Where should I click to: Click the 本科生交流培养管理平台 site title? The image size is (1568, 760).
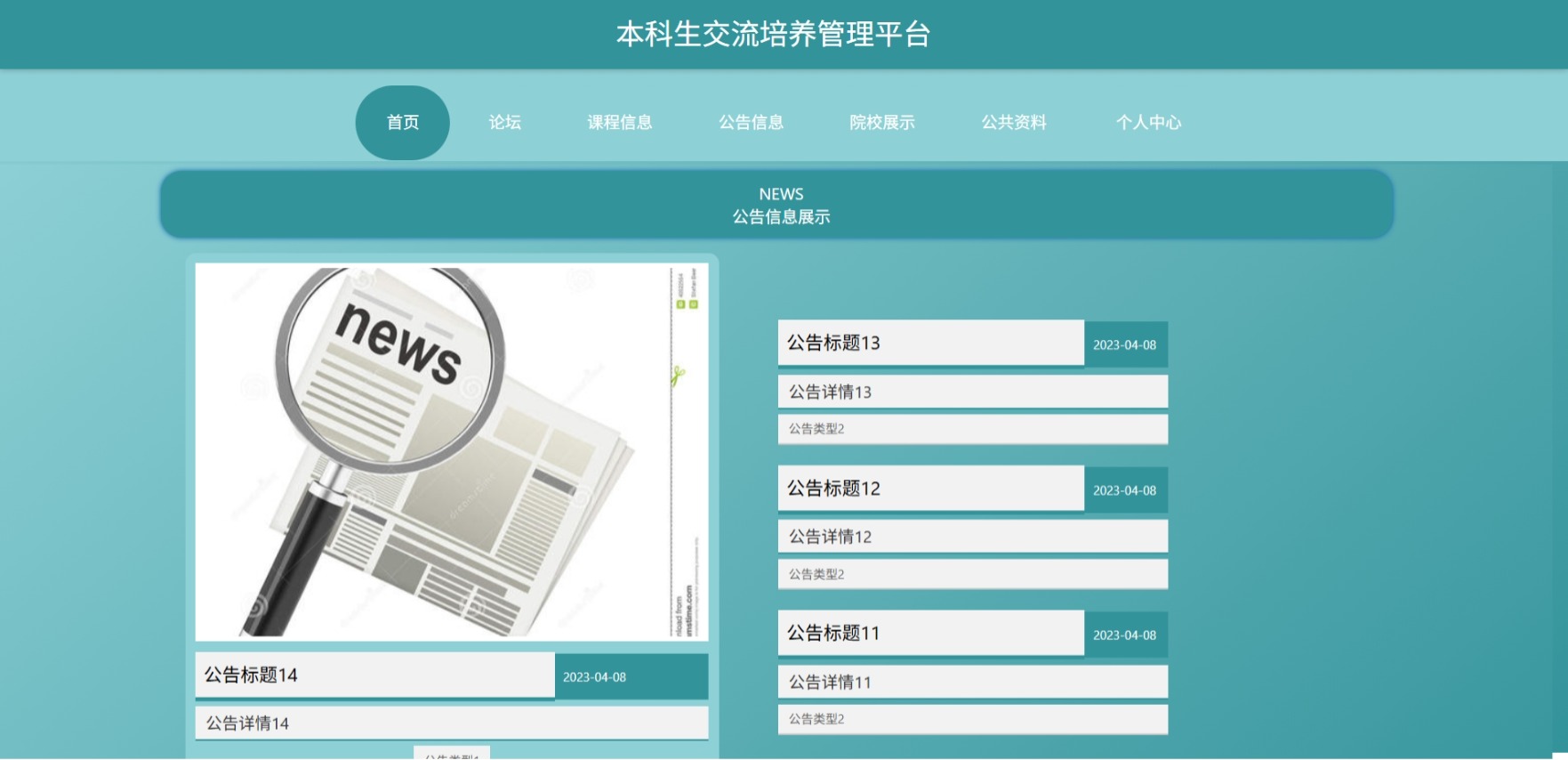coord(774,35)
